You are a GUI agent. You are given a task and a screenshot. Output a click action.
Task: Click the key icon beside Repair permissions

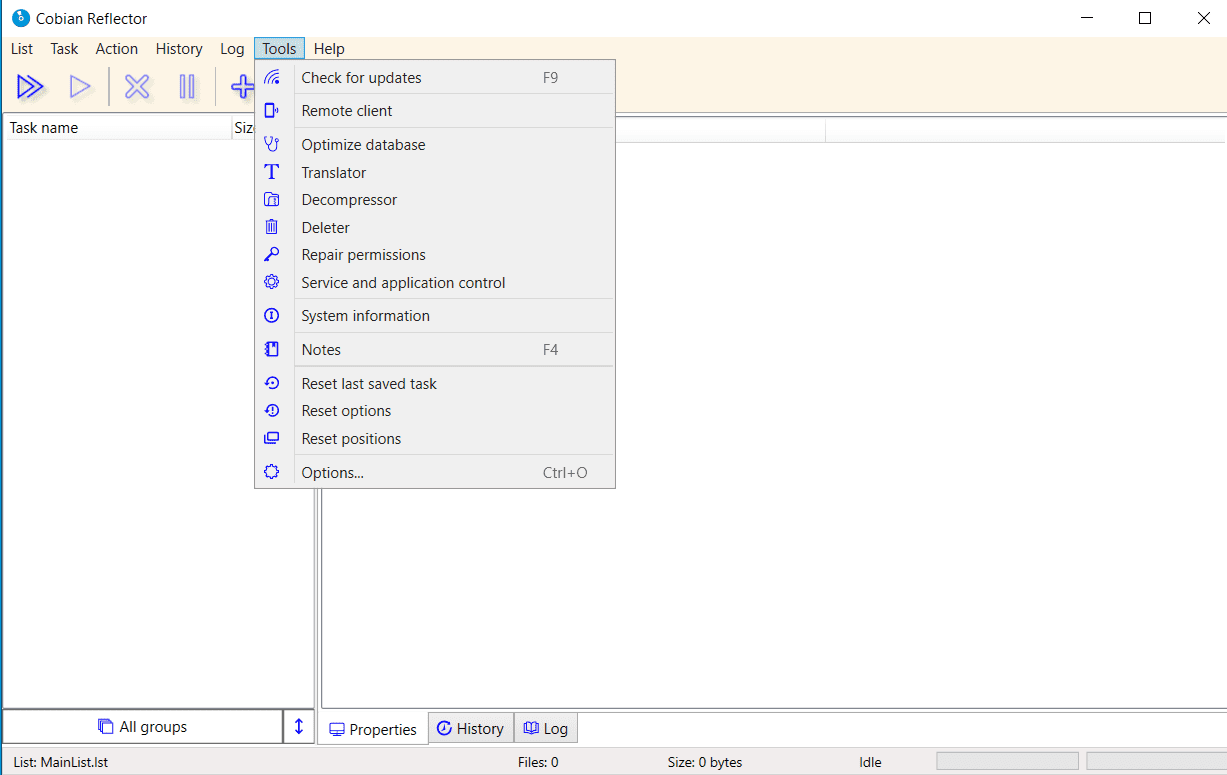click(271, 255)
